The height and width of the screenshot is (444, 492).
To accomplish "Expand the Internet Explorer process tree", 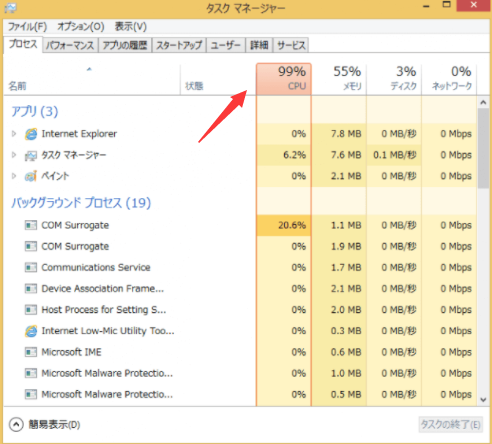I will (x=14, y=134).
